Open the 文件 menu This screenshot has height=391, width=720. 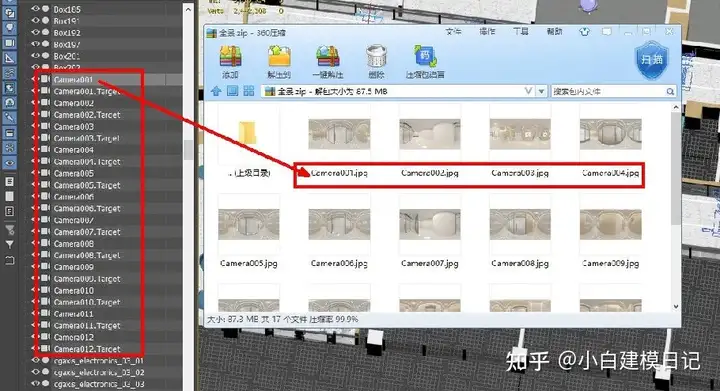453,32
